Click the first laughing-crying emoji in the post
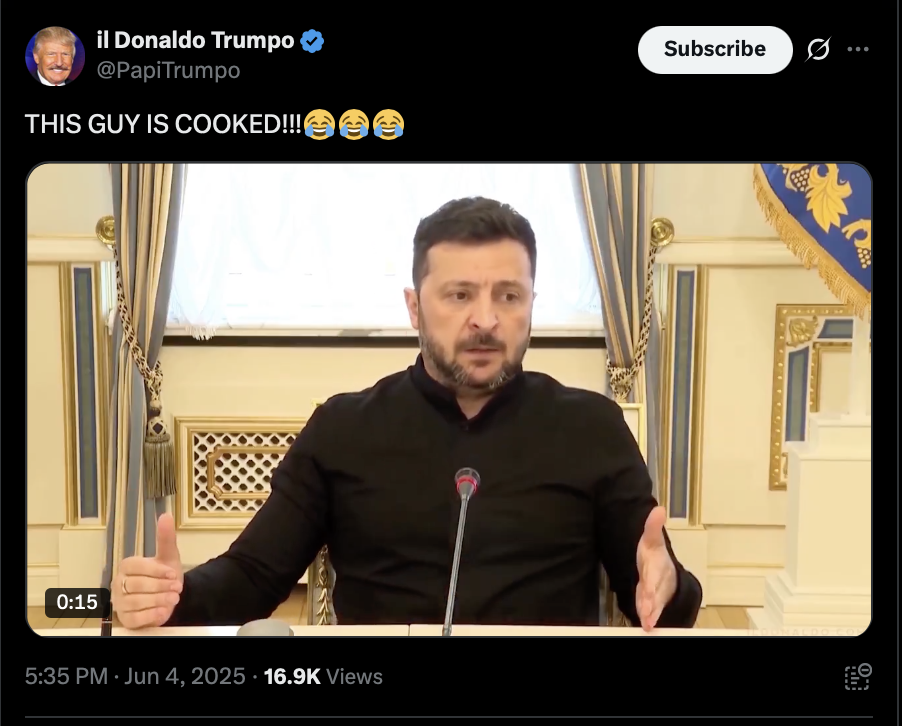Screen dimensions: 902x726 tap(319, 124)
